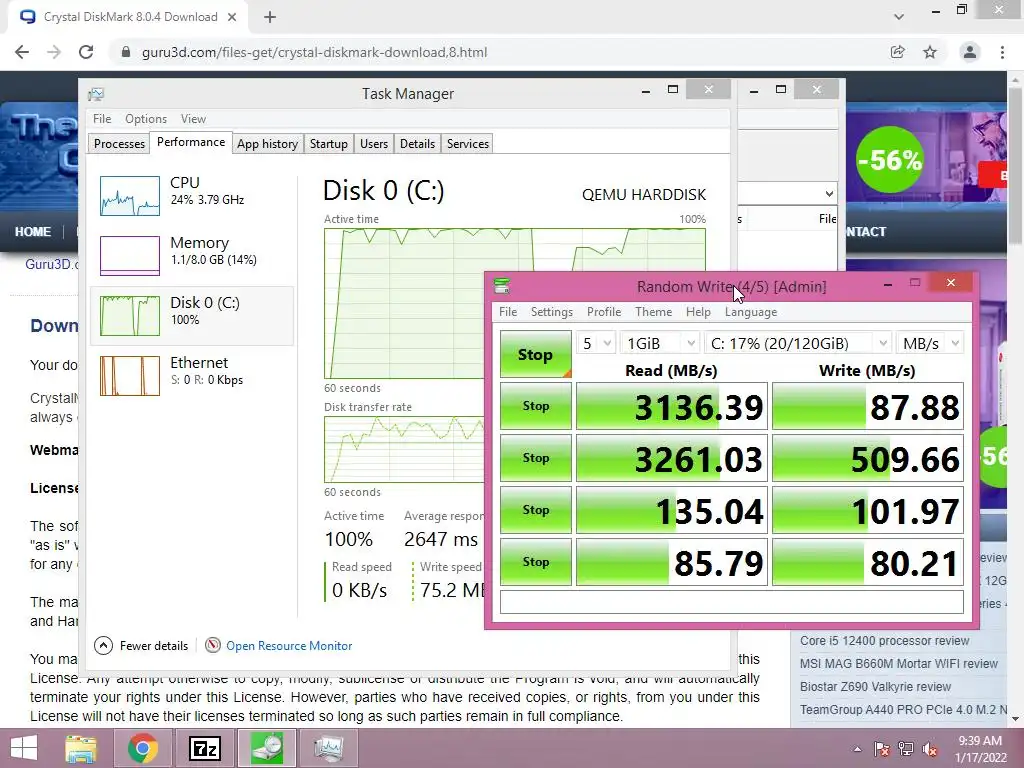Switch to the App history tab
Image resolution: width=1024 pixels, height=768 pixels.
[x=267, y=144]
